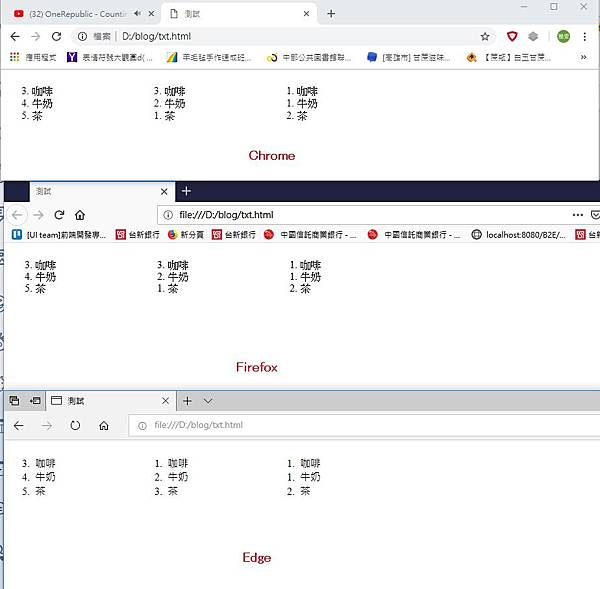Click Edge's address bar with file:///D:/blog/txt.html
Image resolution: width=600 pixels, height=589 pixels.
(x=364, y=425)
